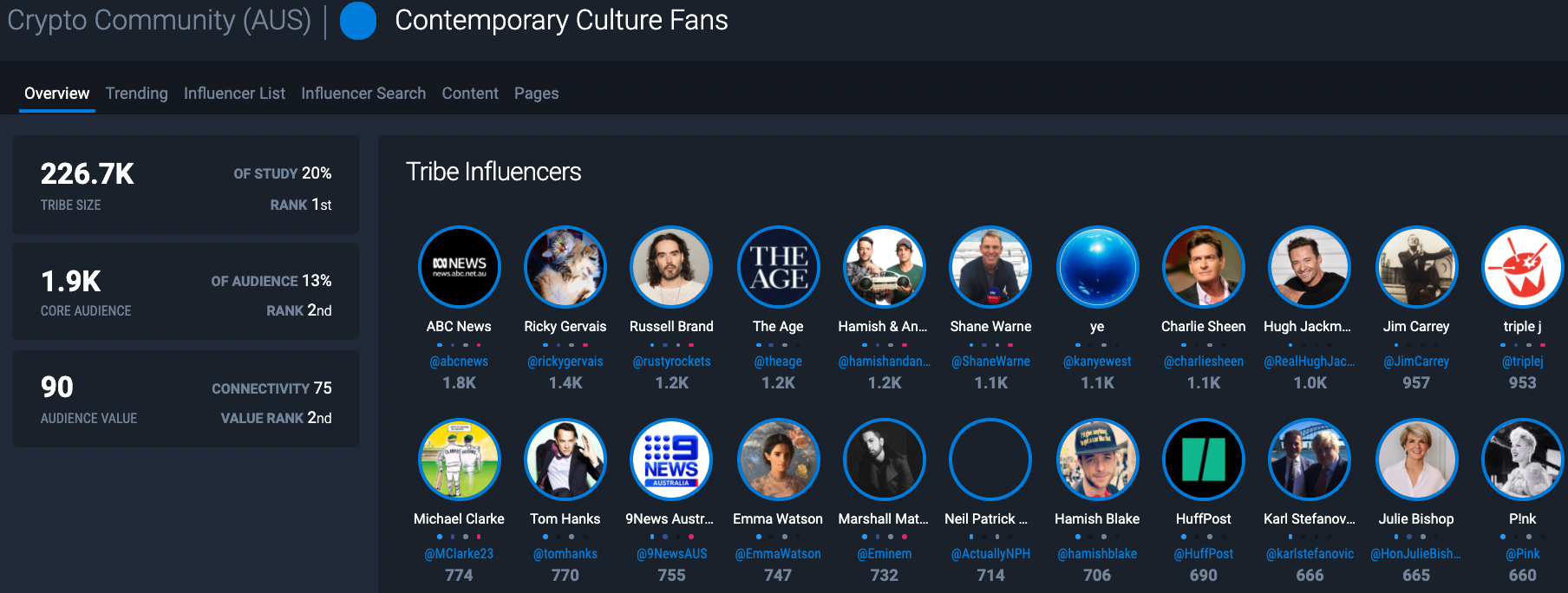Open @hamishblake handle link

[x=1097, y=554]
